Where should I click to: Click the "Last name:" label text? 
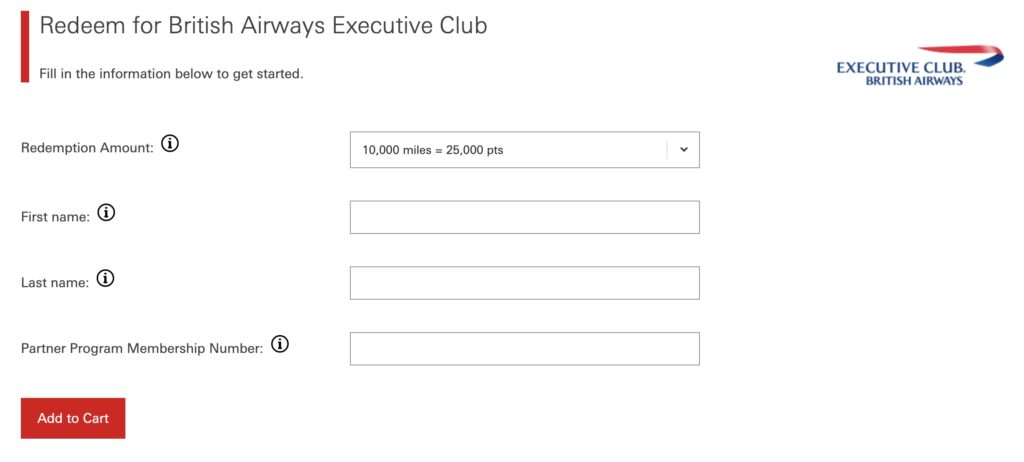click(x=55, y=282)
